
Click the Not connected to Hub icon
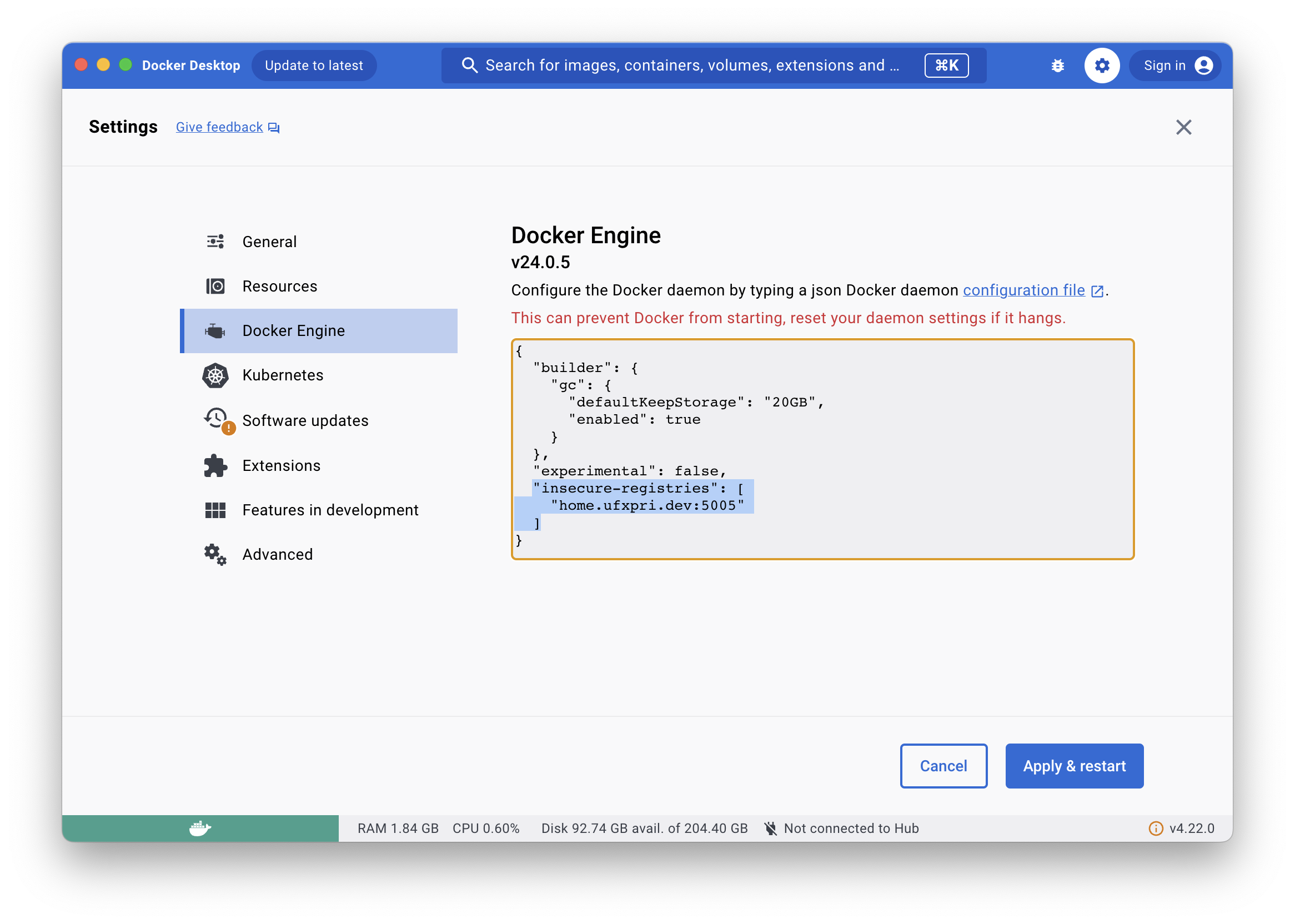(x=770, y=828)
